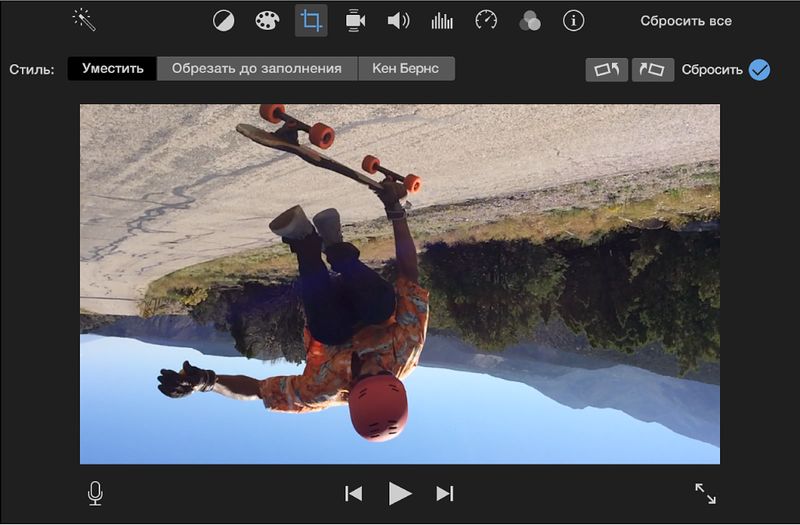
Task: Rotate the clip clockwise
Action: coord(652,70)
